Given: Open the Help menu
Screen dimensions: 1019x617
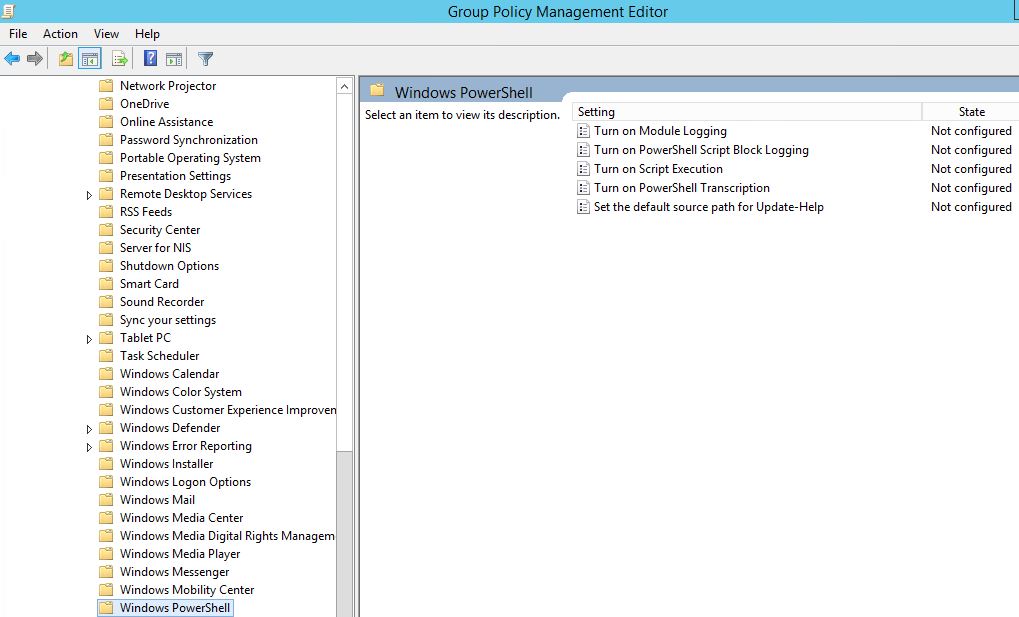Looking at the screenshot, I should click(x=147, y=34).
